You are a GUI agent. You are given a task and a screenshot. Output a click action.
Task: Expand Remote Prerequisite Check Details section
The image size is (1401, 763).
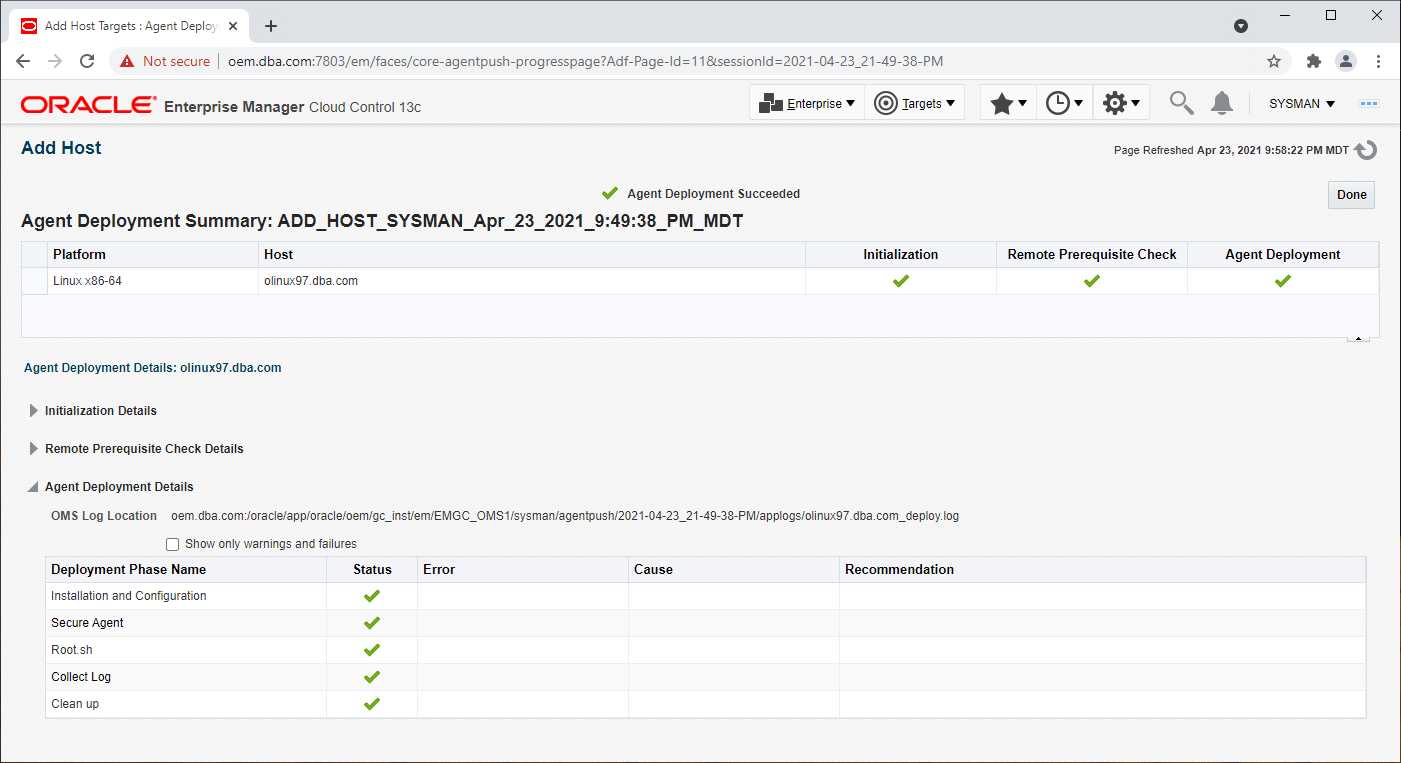pyautogui.click(x=34, y=449)
